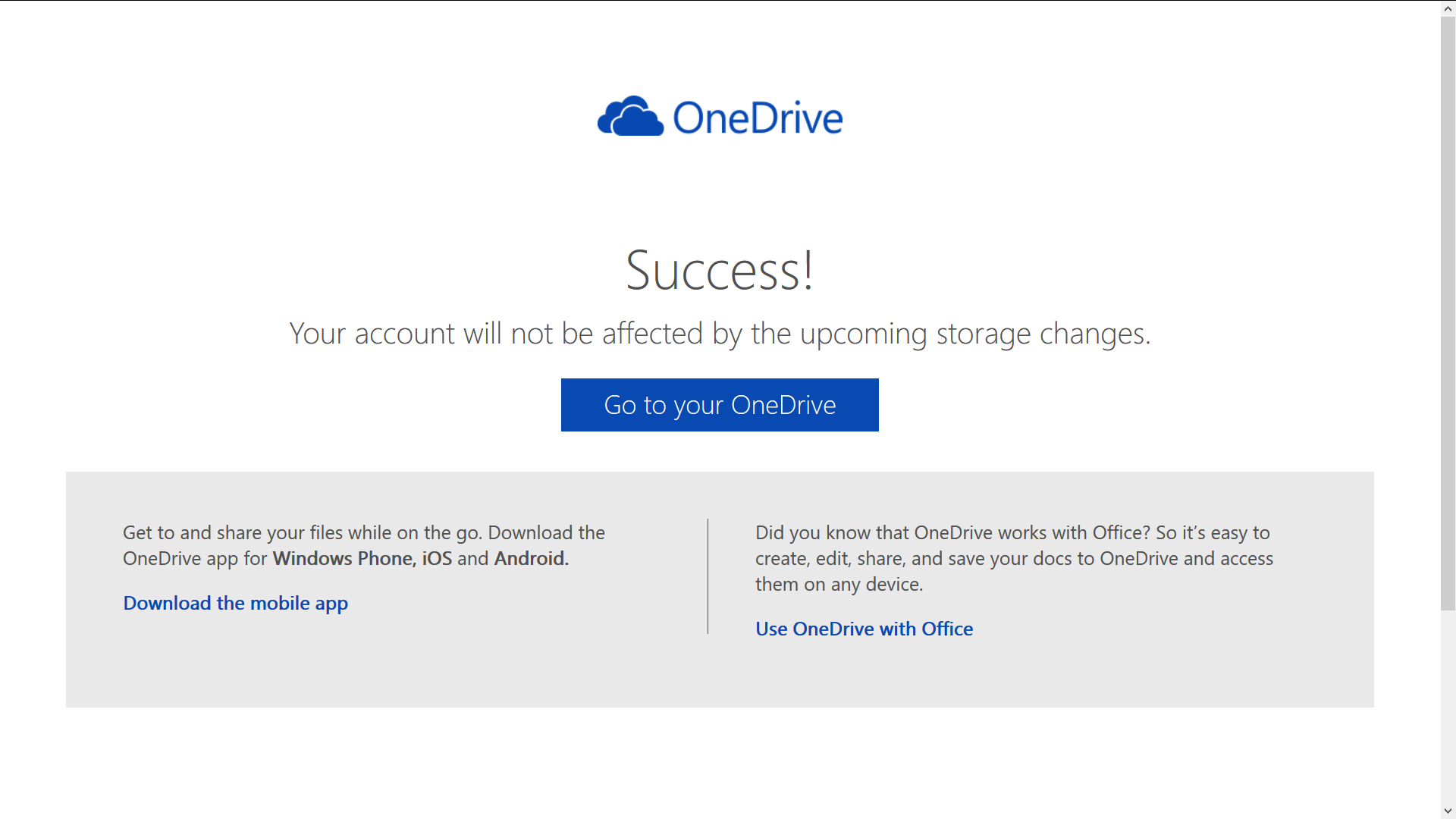Click the Go to your OneDrive button

tap(720, 405)
